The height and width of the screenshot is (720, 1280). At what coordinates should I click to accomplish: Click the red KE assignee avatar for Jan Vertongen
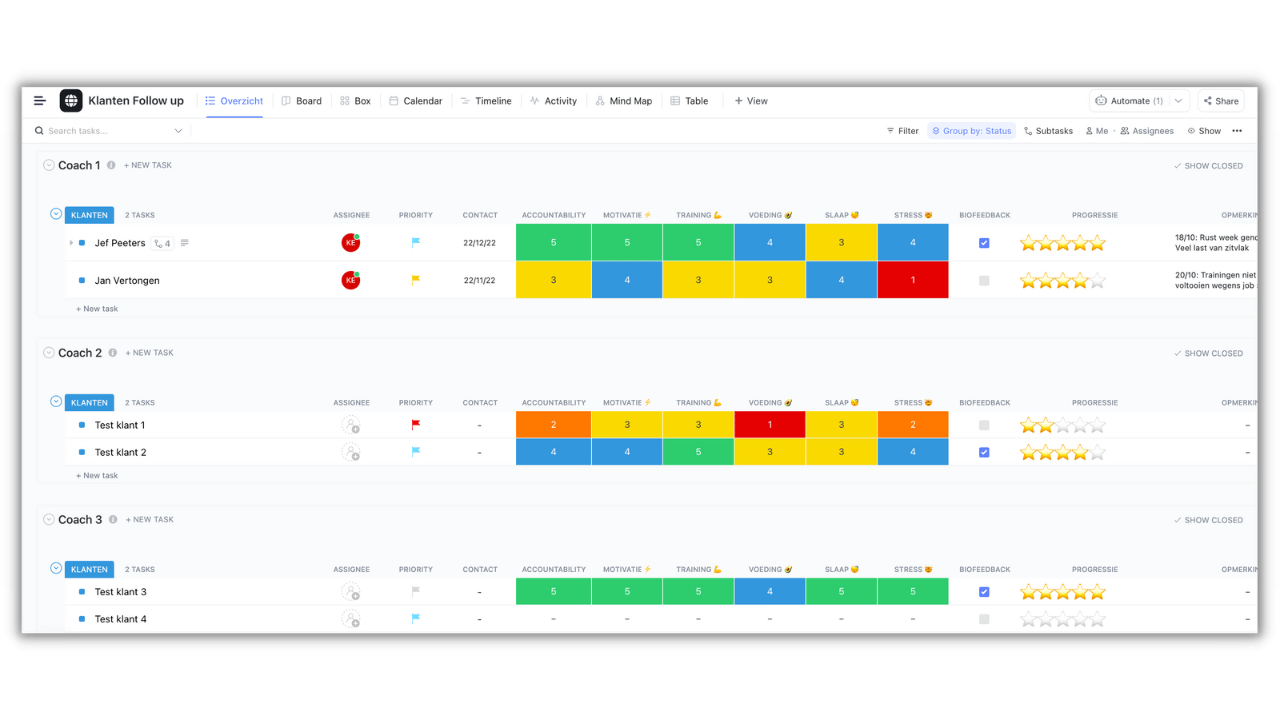pyautogui.click(x=351, y=281)
